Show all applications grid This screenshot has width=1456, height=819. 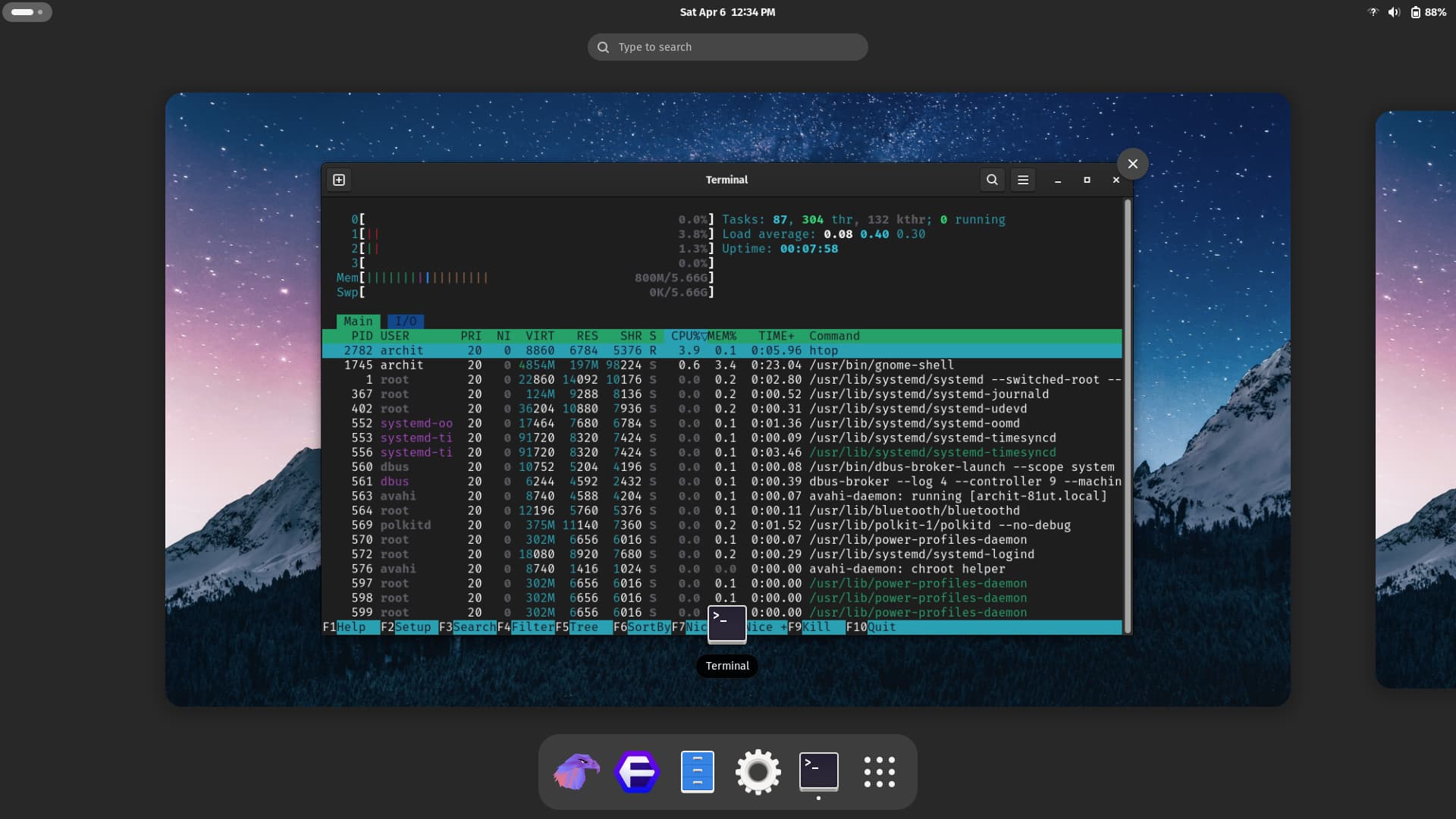pos(880,772)
